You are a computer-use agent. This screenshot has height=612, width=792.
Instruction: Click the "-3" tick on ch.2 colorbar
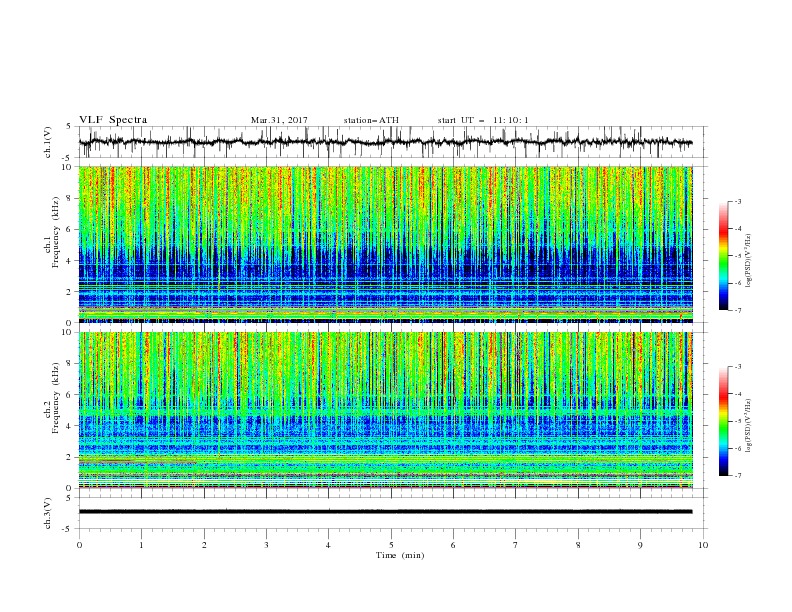pyautogui.click(x=737, y=367)
